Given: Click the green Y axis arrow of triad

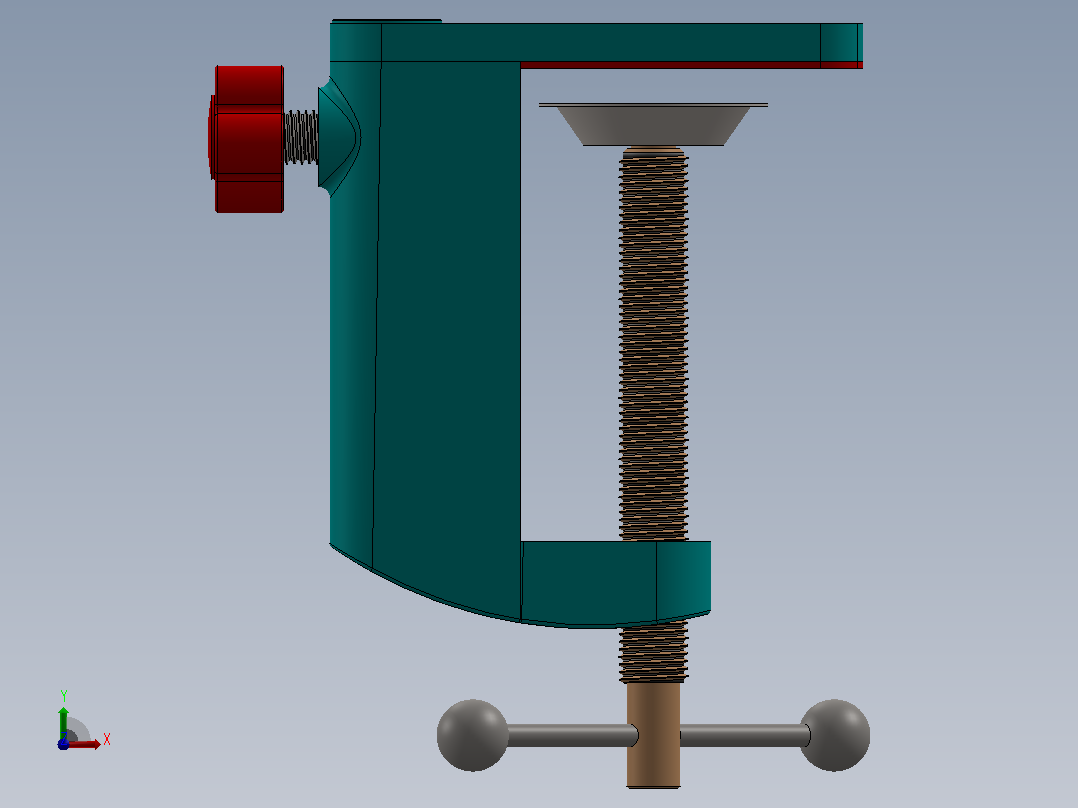Looking at the screenshot, I should (x=63, y=722).
